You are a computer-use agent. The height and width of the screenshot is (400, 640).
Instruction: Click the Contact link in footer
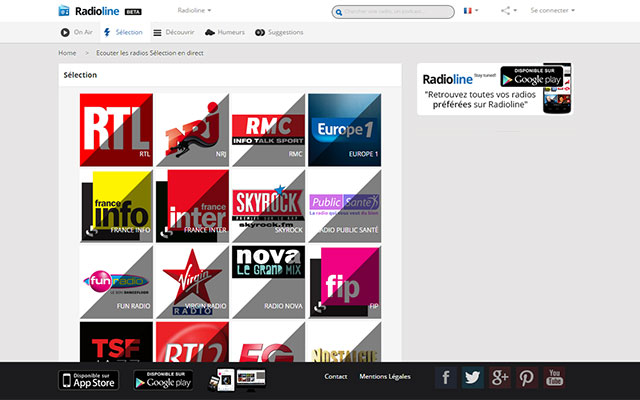[x=336, y=377]
